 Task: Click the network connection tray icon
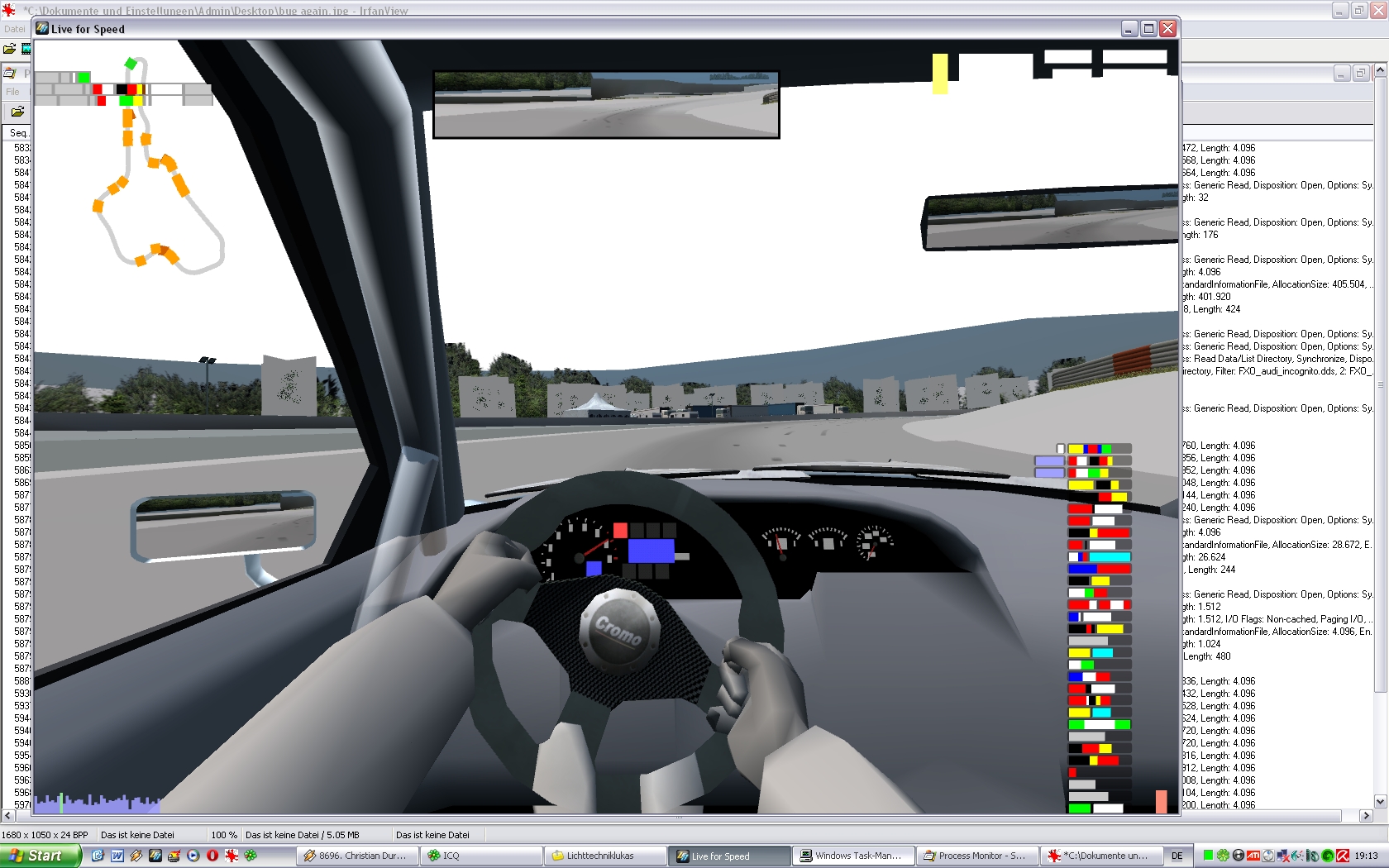tap(1282, 856)
